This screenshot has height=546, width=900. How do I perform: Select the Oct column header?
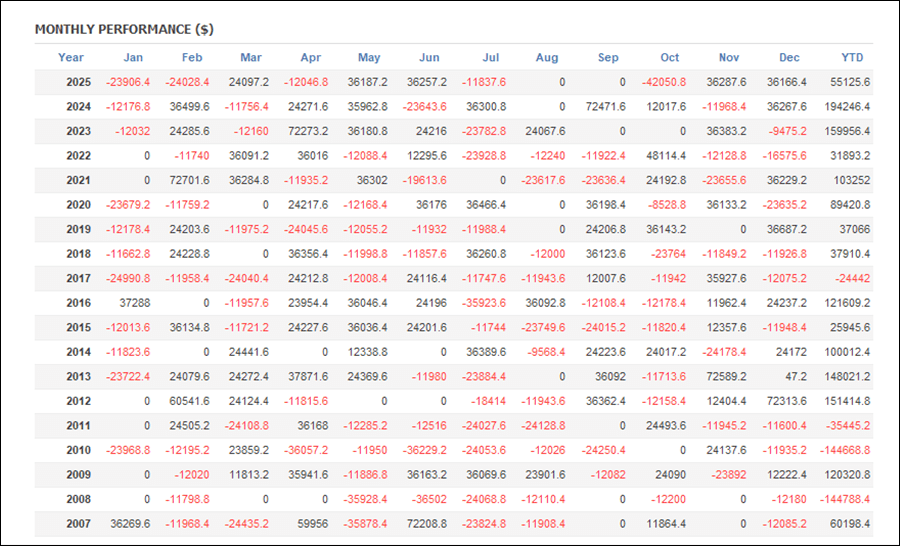[x=669, y=57]
